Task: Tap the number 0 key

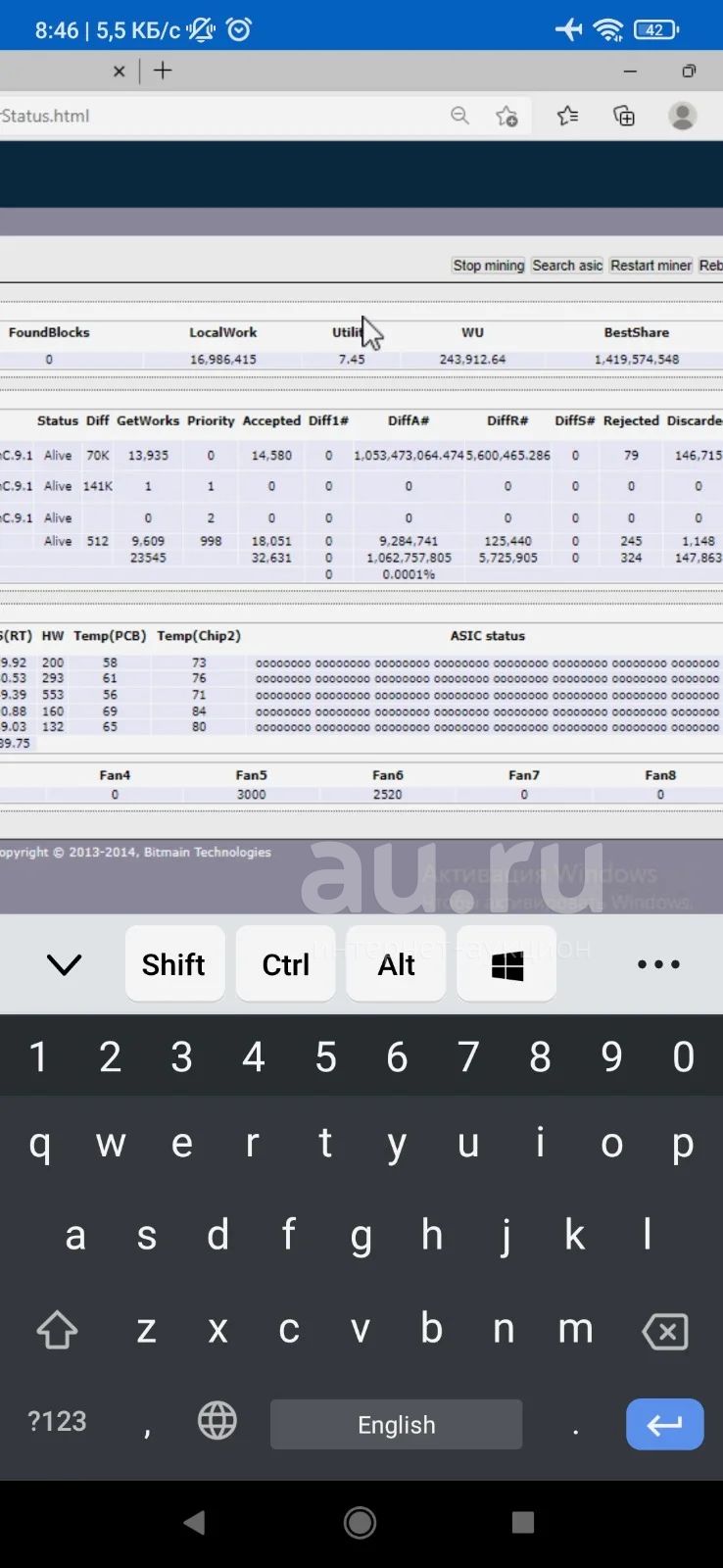Action: [684, 1056]
